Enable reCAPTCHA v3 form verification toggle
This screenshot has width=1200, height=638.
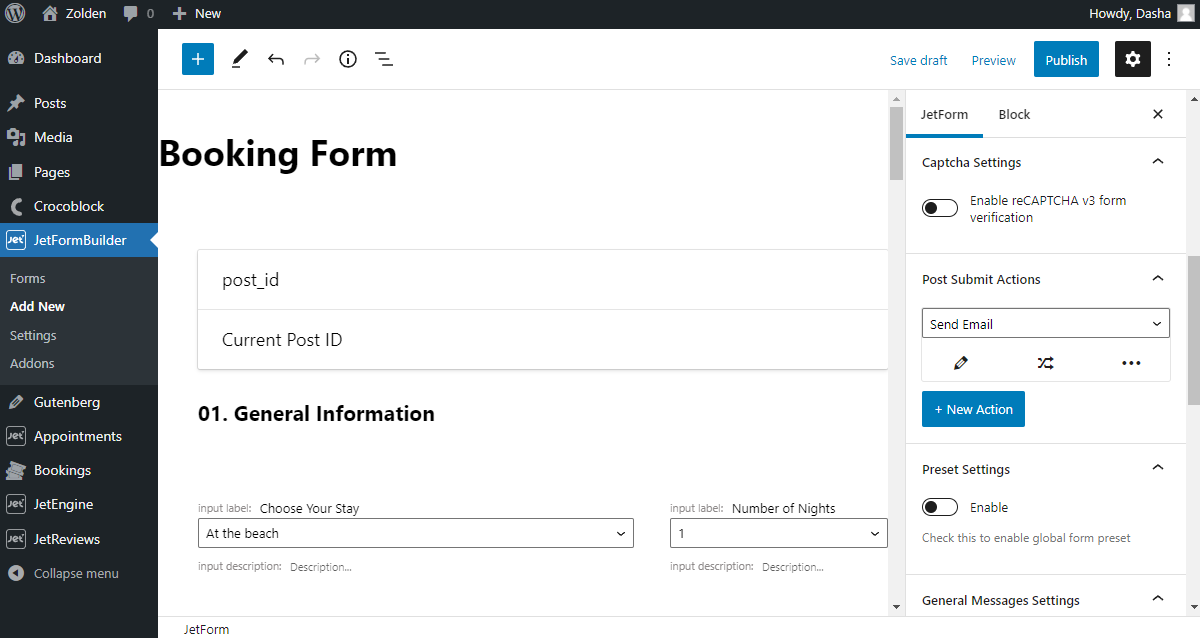(940, 208)
